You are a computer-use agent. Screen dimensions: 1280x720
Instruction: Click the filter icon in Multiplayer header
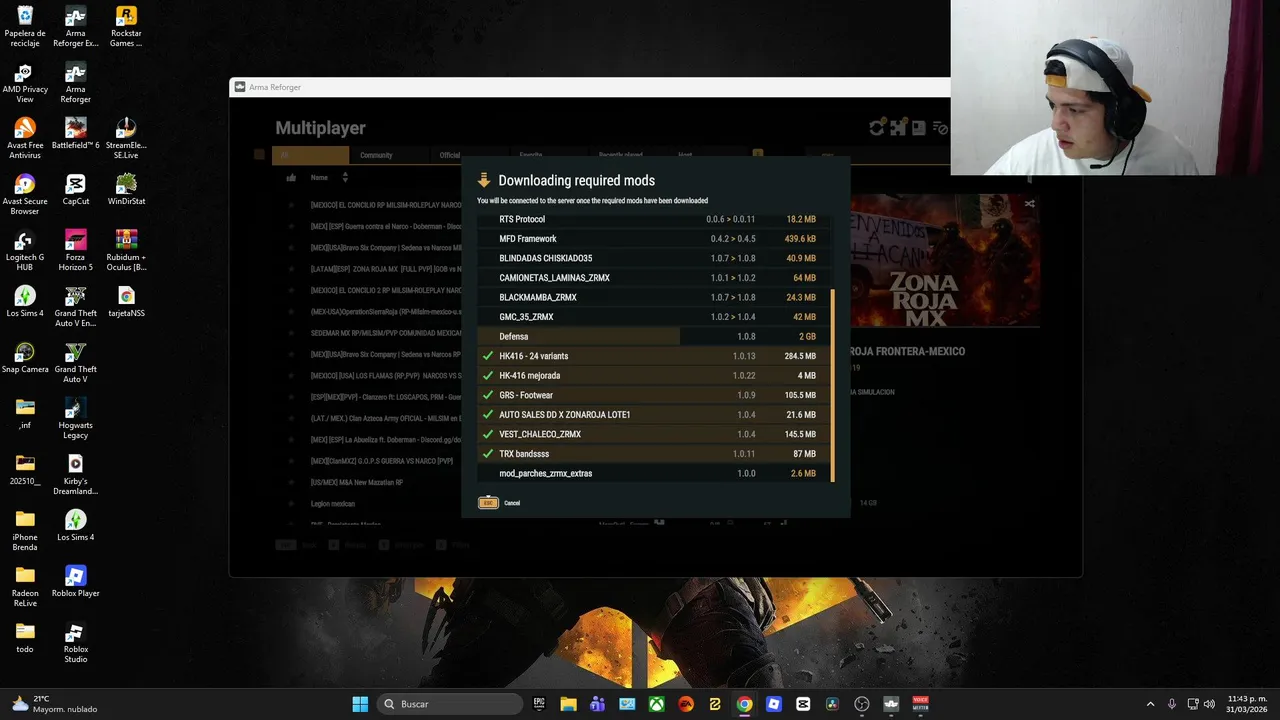point(940,128)
